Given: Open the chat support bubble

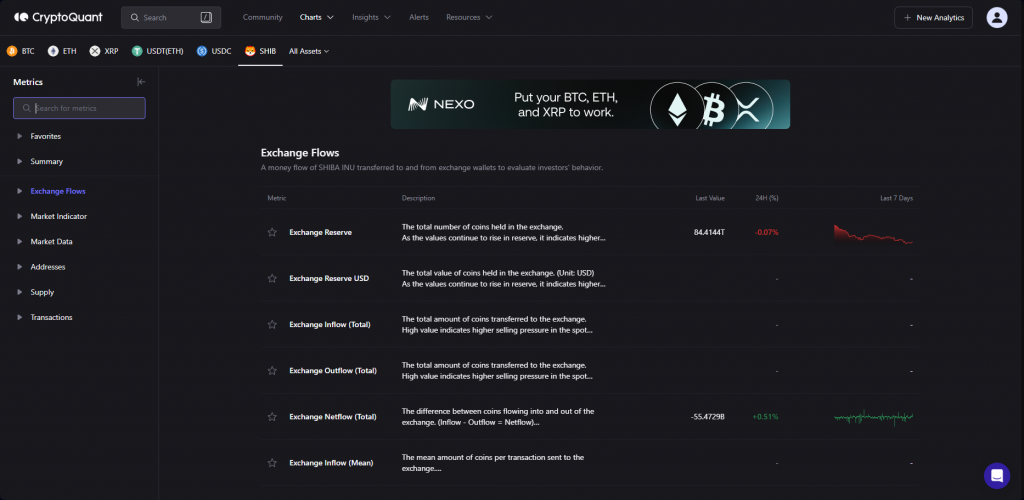Looking at the screenshot, I should click(x=996, y=475).
